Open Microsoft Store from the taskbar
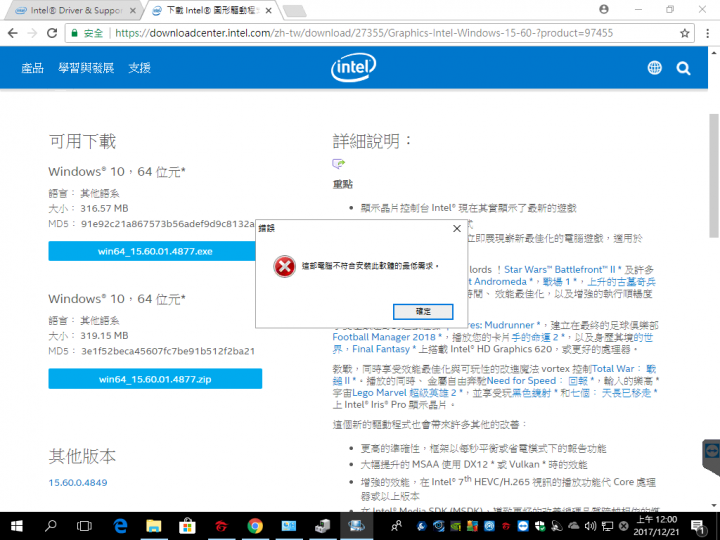 coord(187,526)
